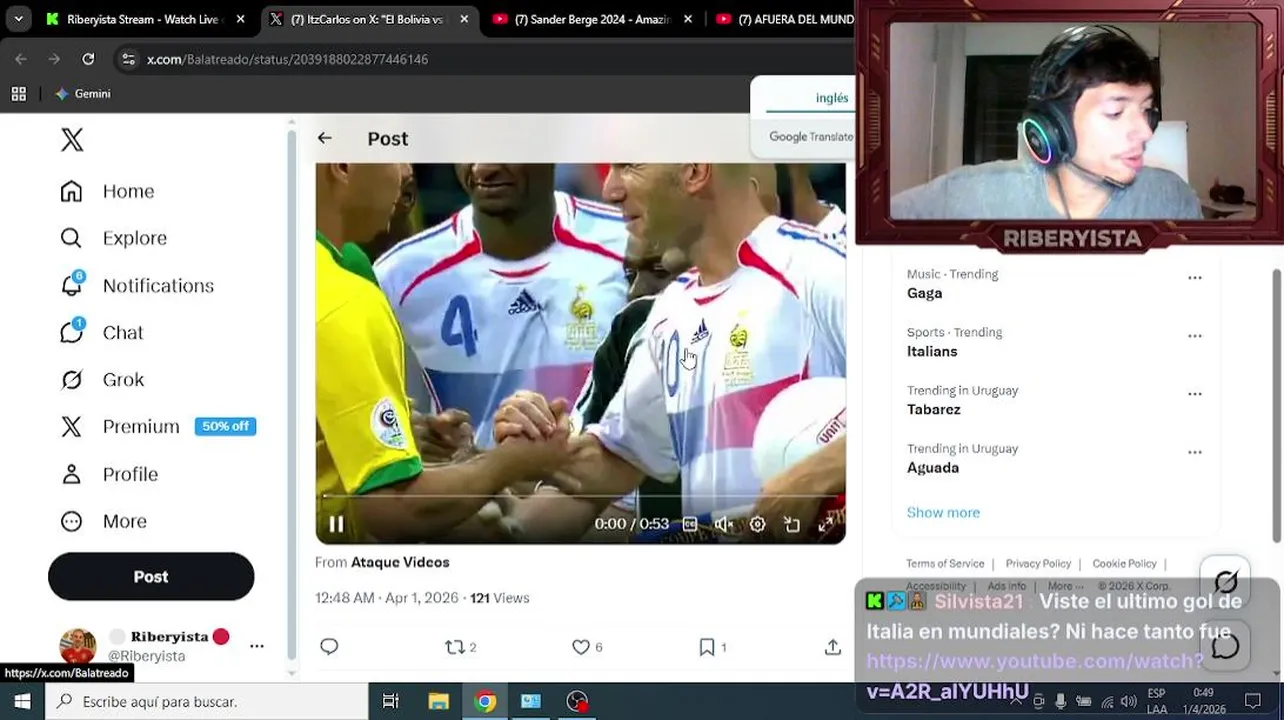Open video playback settings gear

point(758,524)
